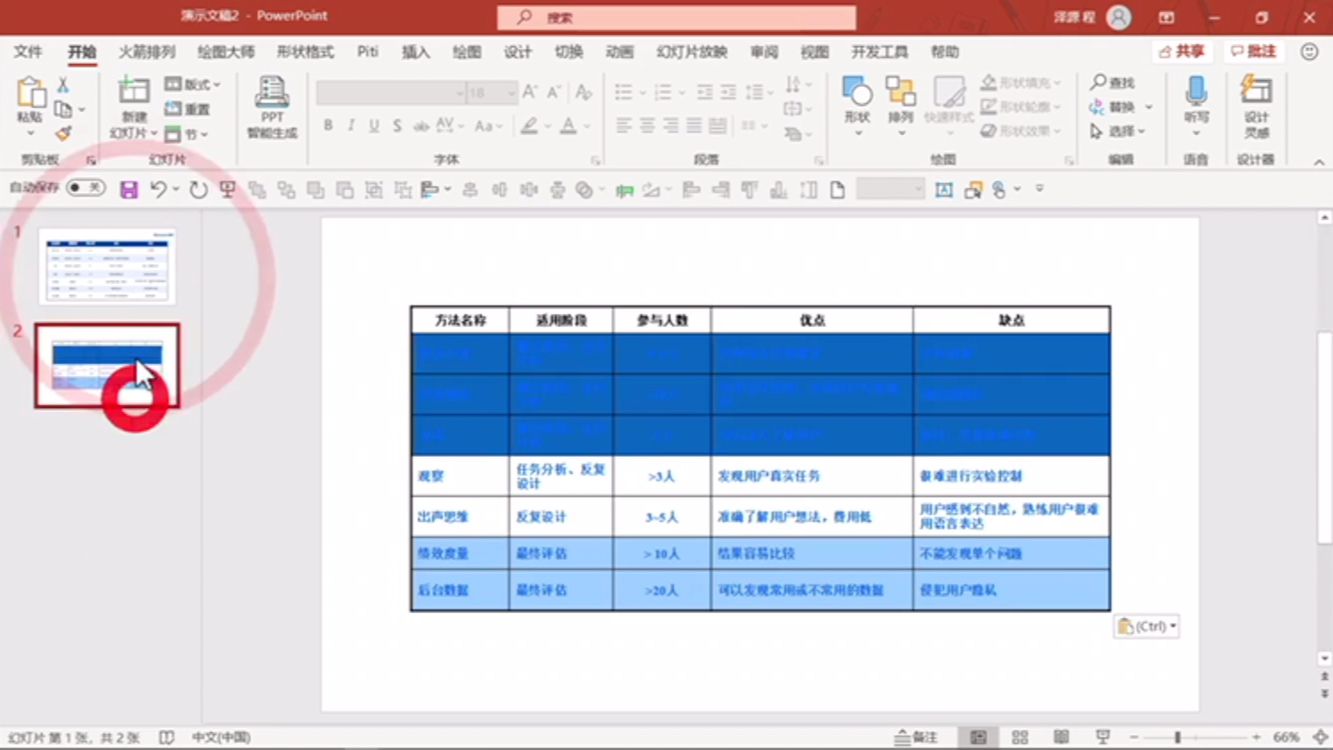Click the Reset (重置) slide icon
1333x750 pixels.
pyautogui.click(x=173, y=108)
